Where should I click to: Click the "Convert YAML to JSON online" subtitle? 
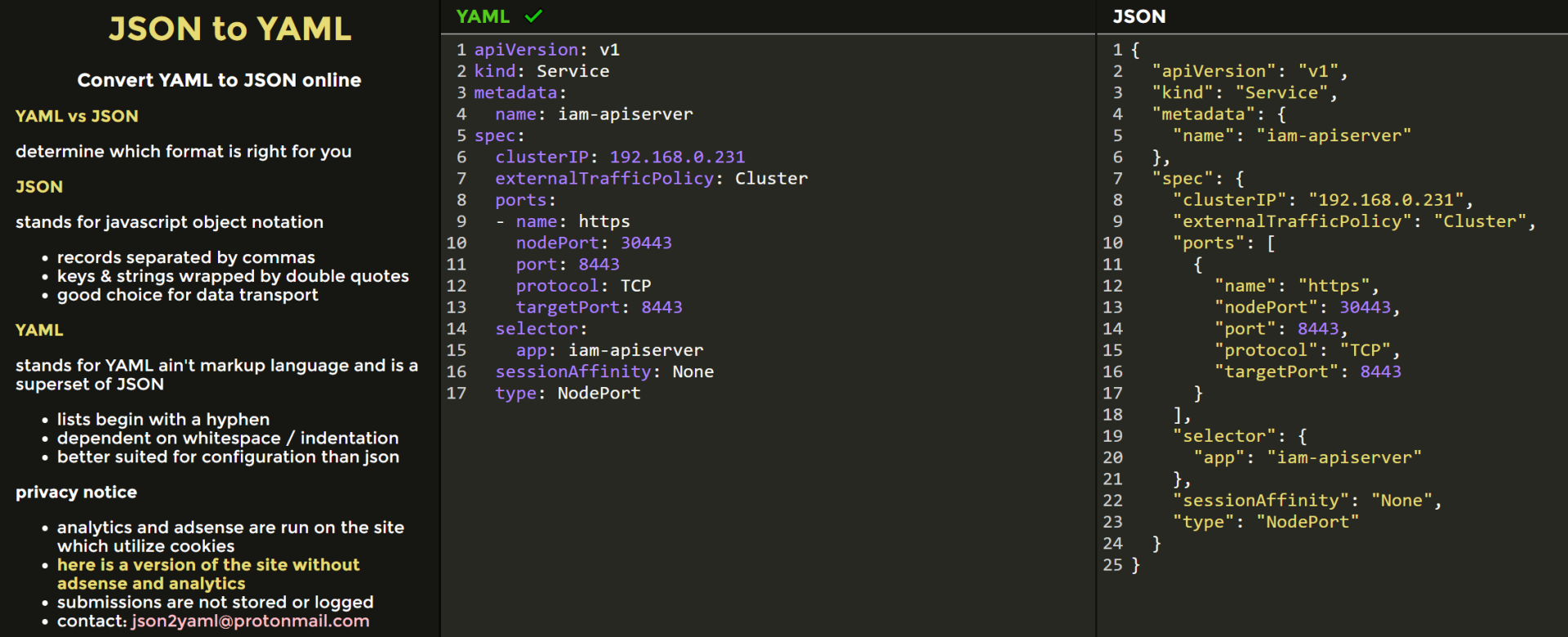(219, 80)
